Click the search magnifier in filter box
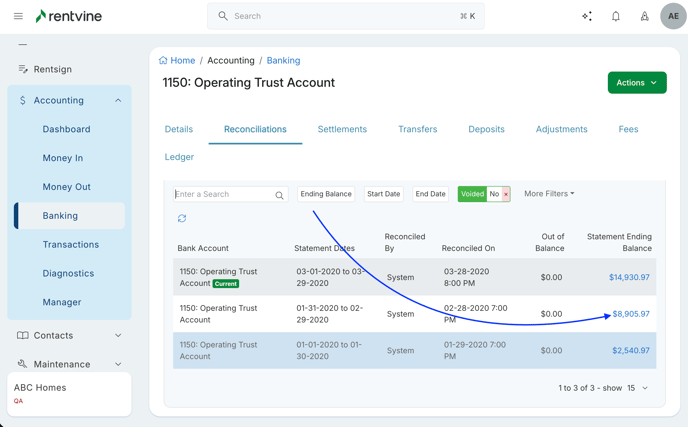This screenshot has height=427, width=688. click(x=279, y=195)
